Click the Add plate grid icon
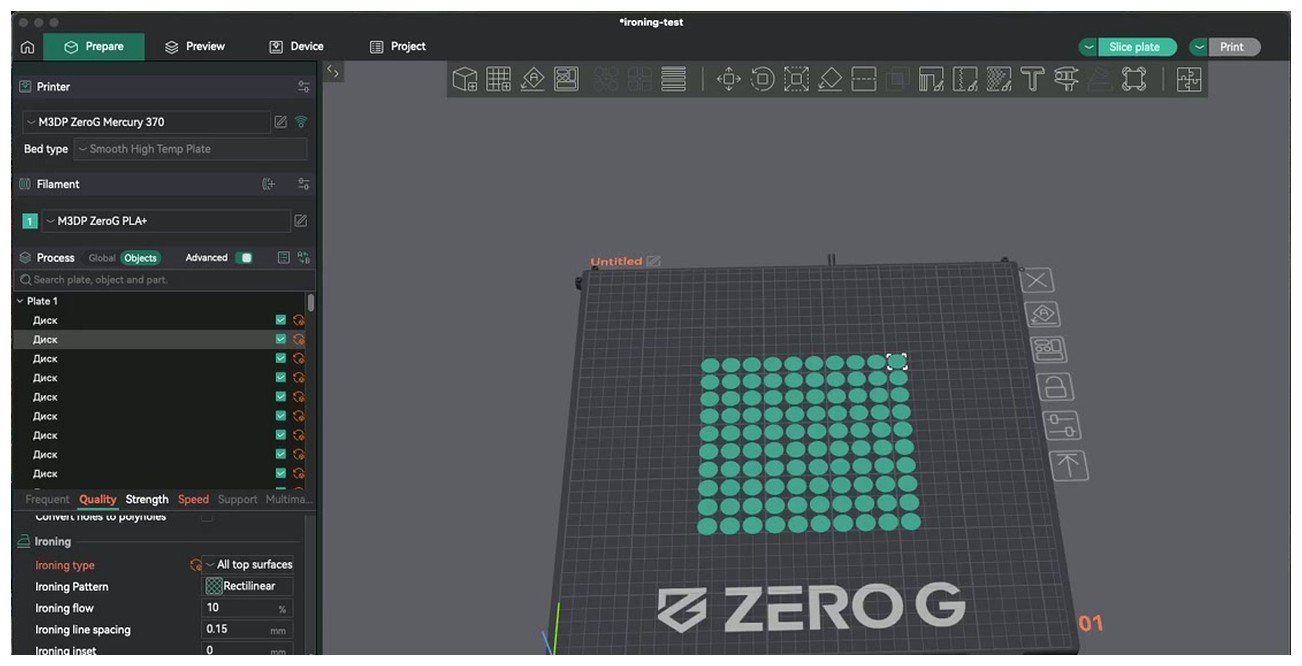The image size is (1302, 666). point(499,79)
